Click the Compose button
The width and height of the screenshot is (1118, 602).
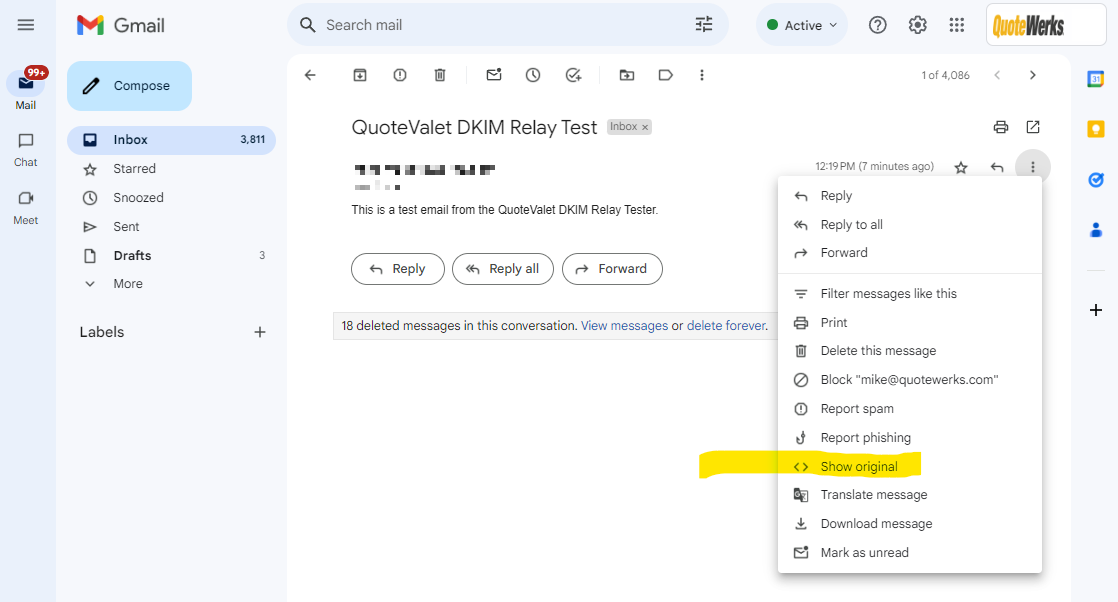point(129,86)
